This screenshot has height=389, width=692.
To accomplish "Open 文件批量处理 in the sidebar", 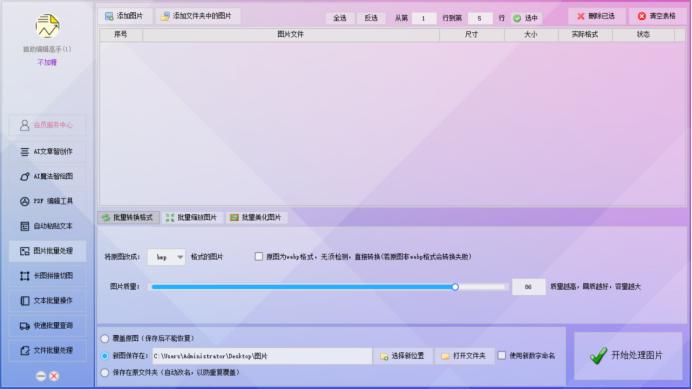I will (47, 351).
